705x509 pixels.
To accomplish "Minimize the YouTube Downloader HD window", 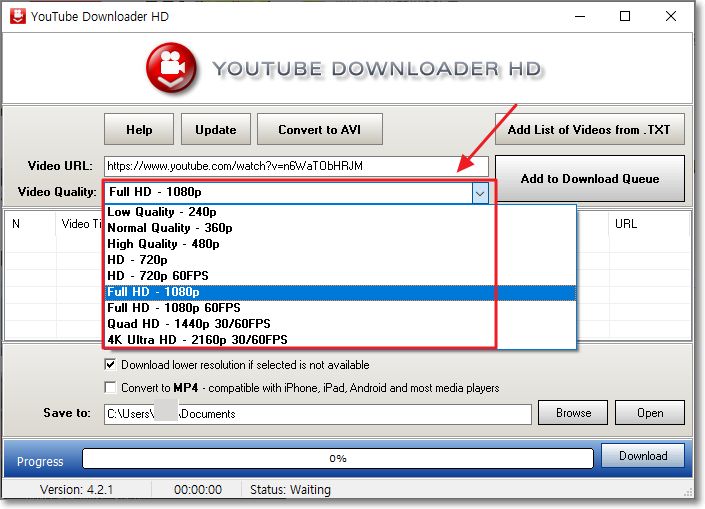I will pyautogui.click(x=580, y=17).
